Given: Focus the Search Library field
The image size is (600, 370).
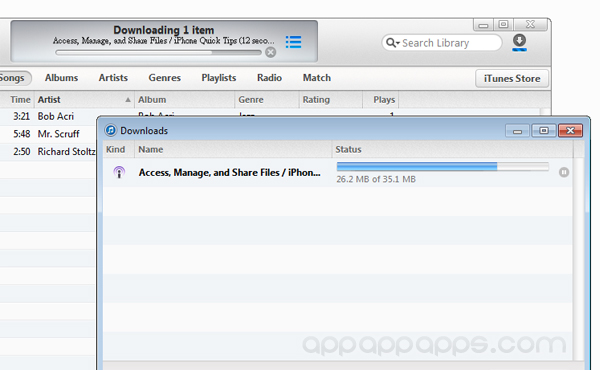Looking at the screenshot, I should tap(442, 42).
